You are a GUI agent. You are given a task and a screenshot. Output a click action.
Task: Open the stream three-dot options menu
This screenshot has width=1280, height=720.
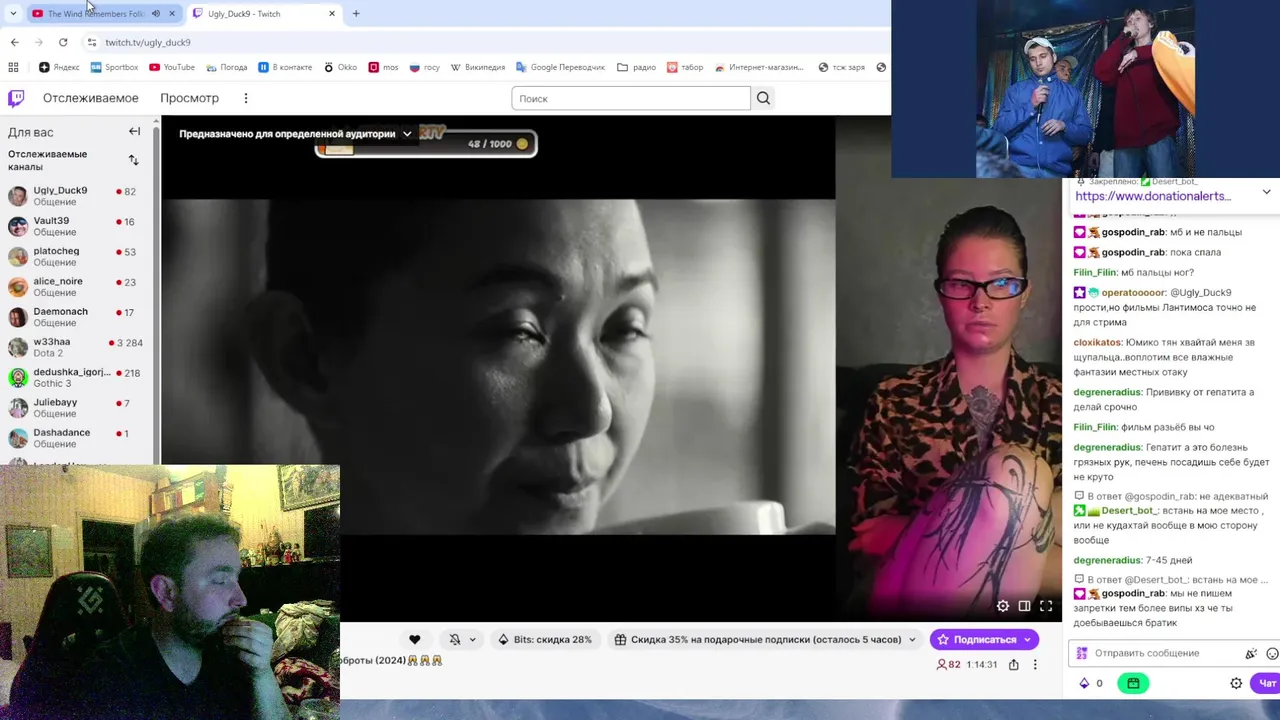tap(1035, 664)
